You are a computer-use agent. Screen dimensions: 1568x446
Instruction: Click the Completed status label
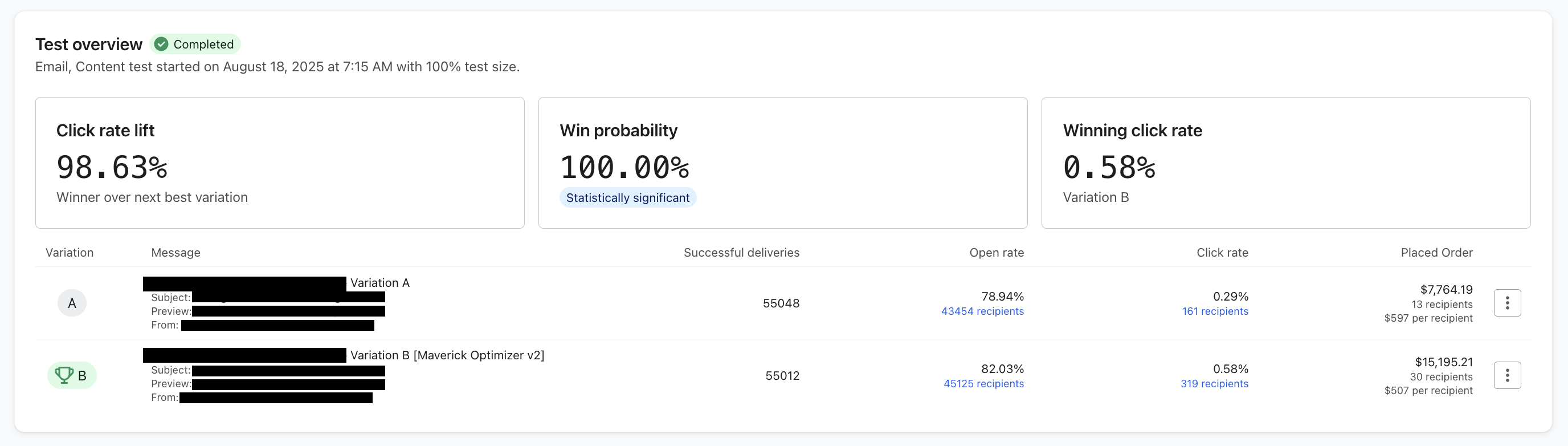203,44
